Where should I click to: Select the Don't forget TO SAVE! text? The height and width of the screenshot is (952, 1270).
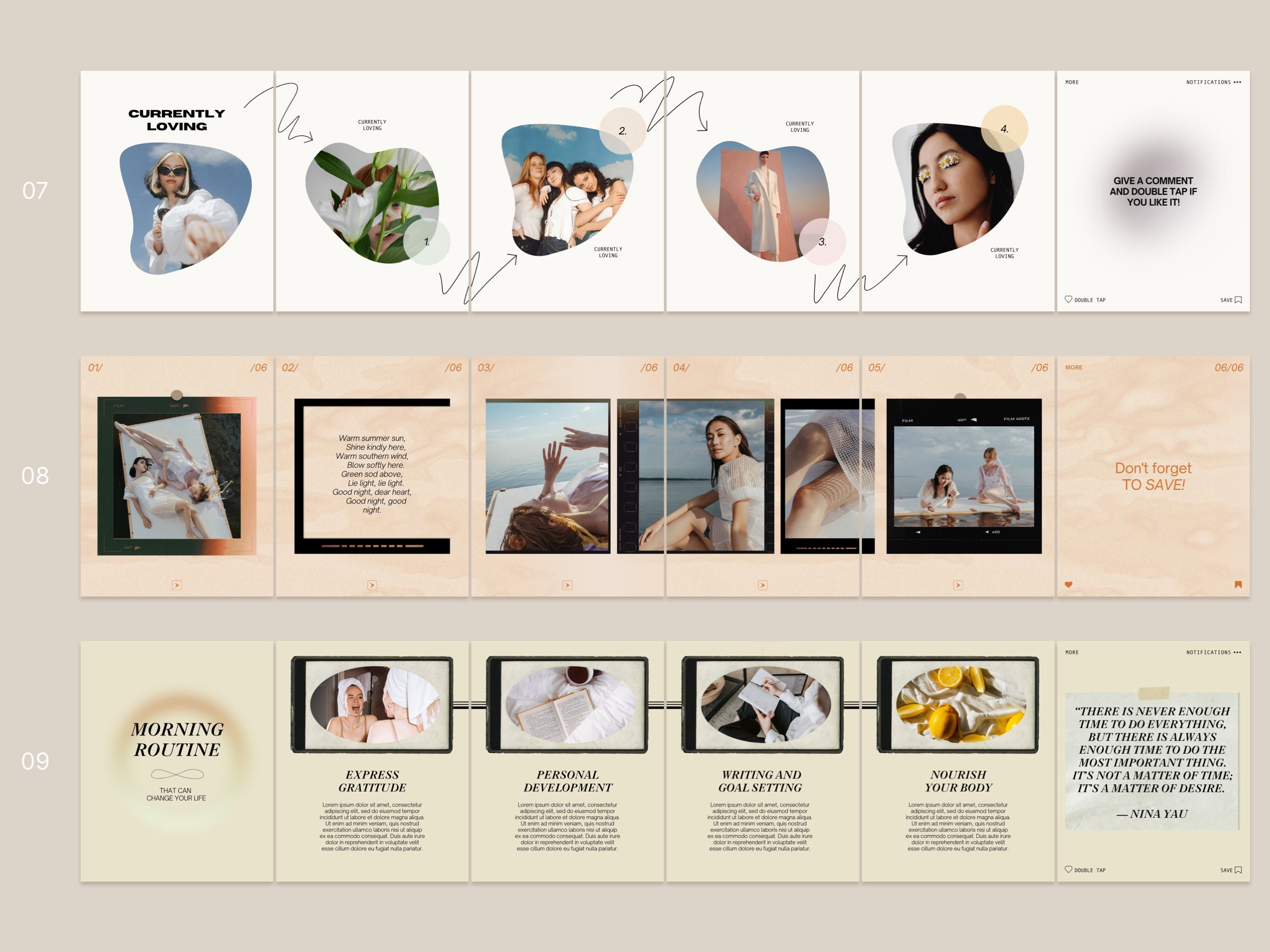1153,477
